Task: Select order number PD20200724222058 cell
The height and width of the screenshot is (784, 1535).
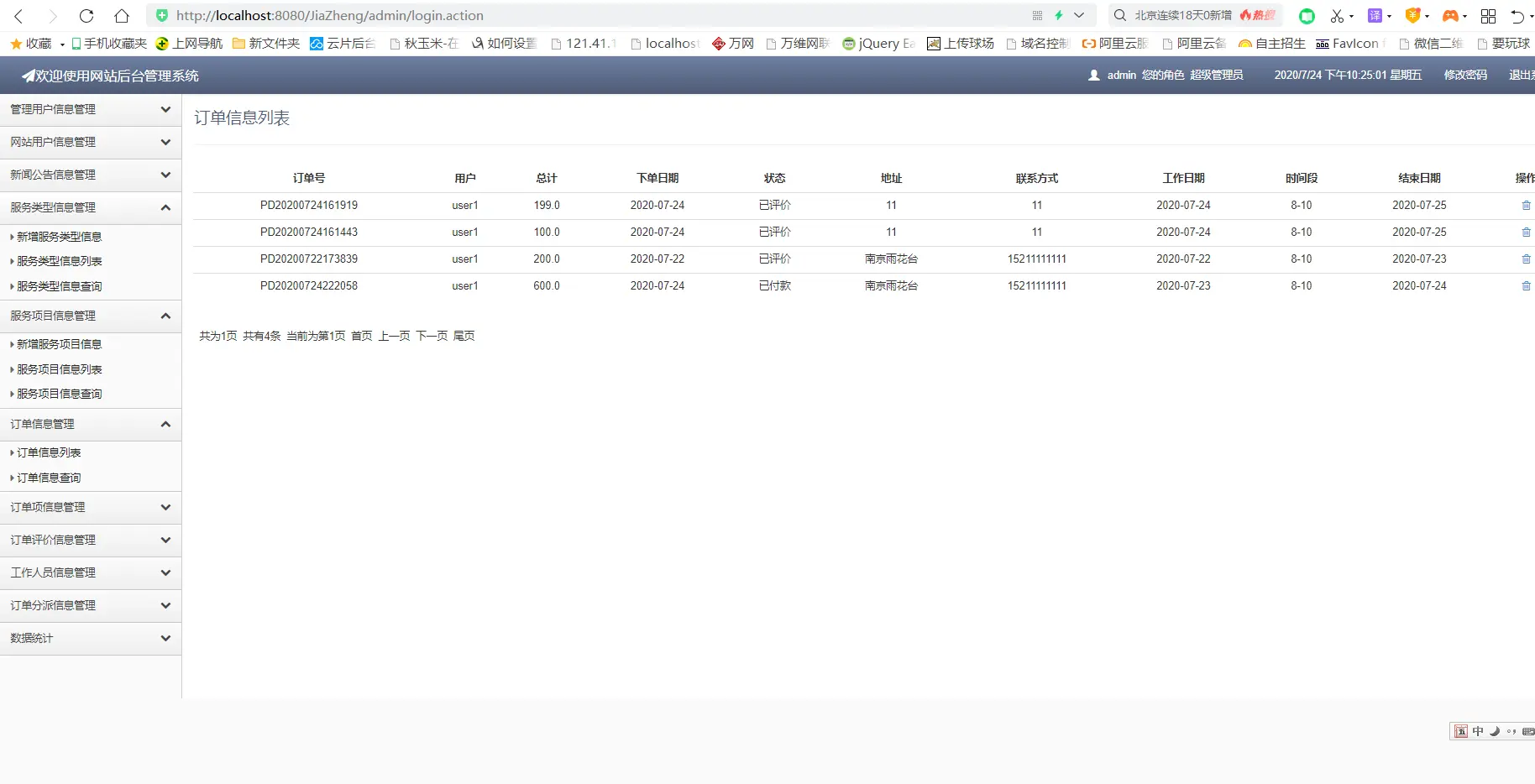Action: click(x=309, y=286)
